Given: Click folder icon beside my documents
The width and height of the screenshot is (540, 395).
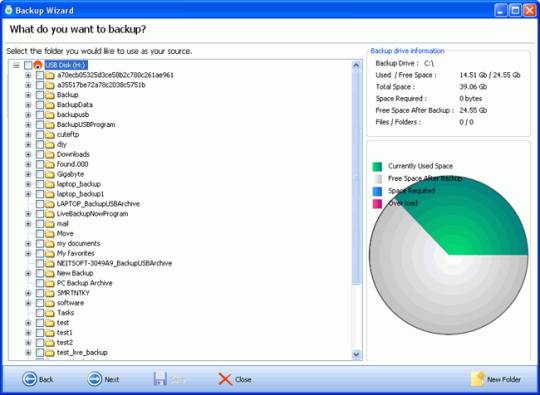Looking at the screenshot, I should pyautogui.click(x=50, y=243).
